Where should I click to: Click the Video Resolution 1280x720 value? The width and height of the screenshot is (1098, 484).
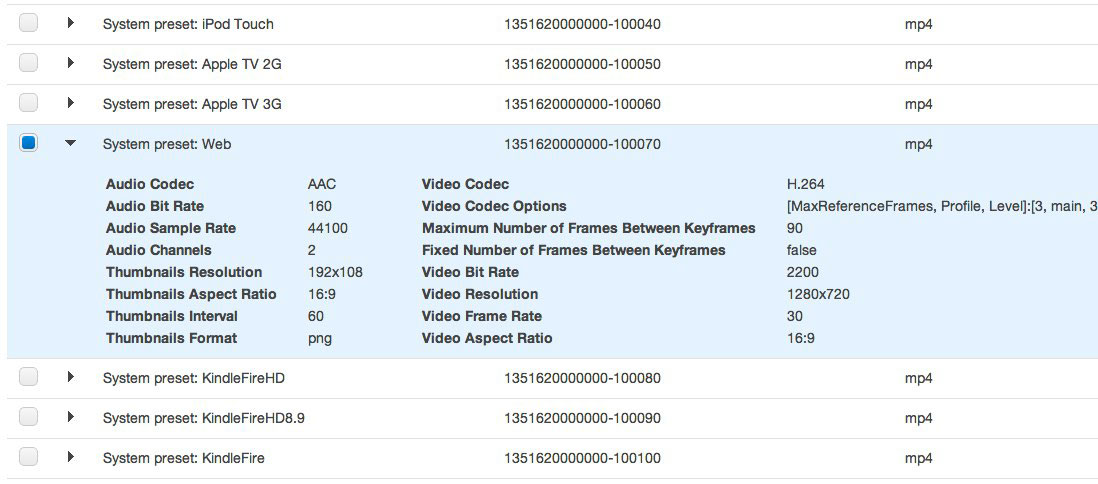pos(818,294)
